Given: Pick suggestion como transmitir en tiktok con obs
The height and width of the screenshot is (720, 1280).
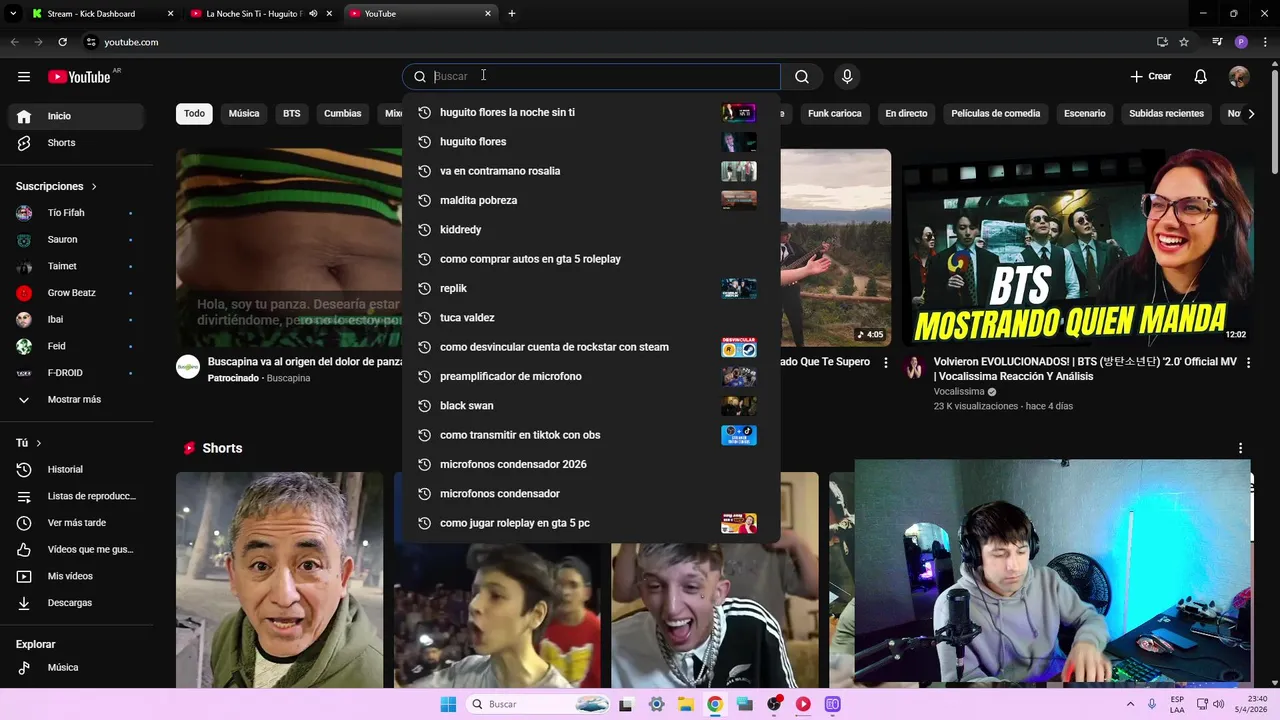Looking at the screenshot, I should point(591,435).
